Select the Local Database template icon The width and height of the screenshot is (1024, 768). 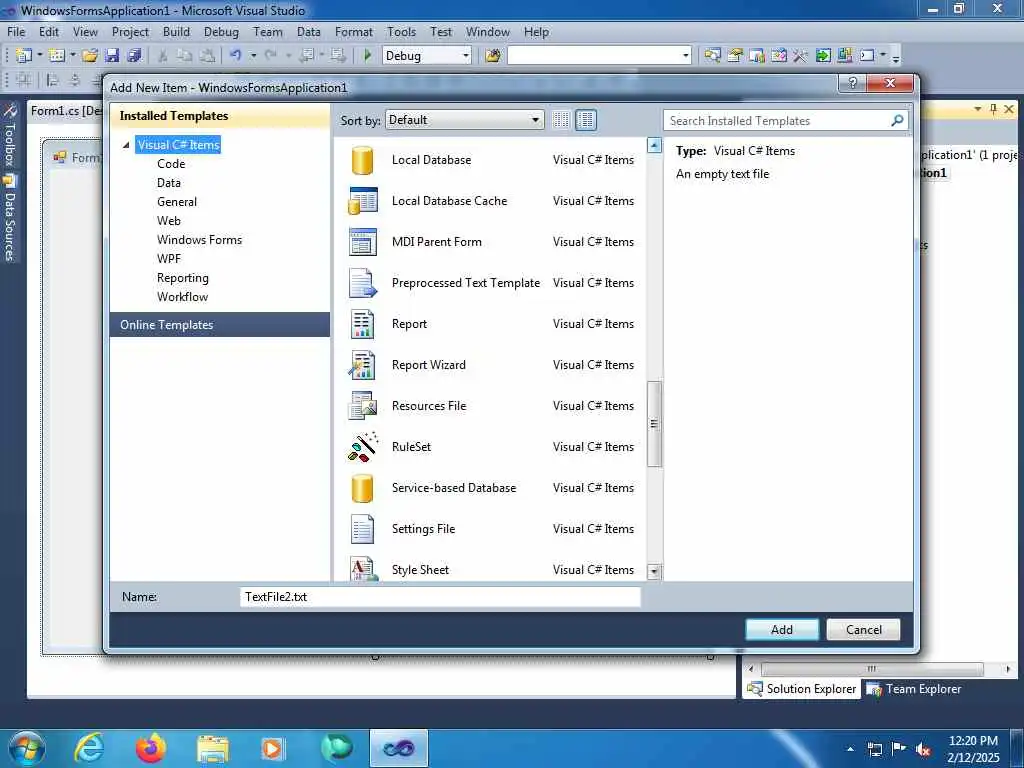pyautogui.click(x=362, y=160)
